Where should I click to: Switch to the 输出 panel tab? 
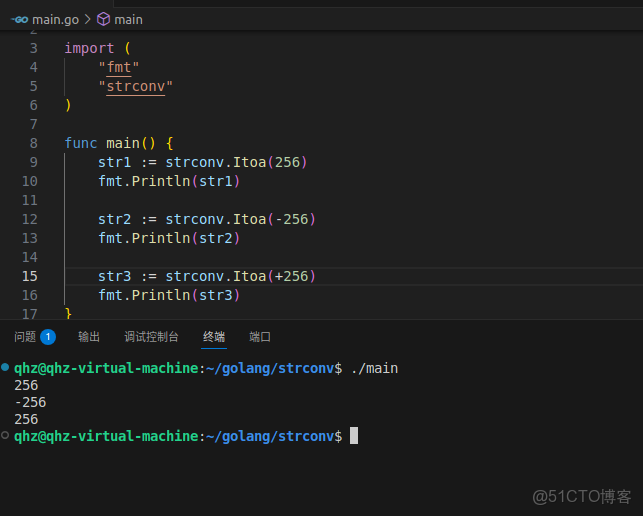pos(89,337)
